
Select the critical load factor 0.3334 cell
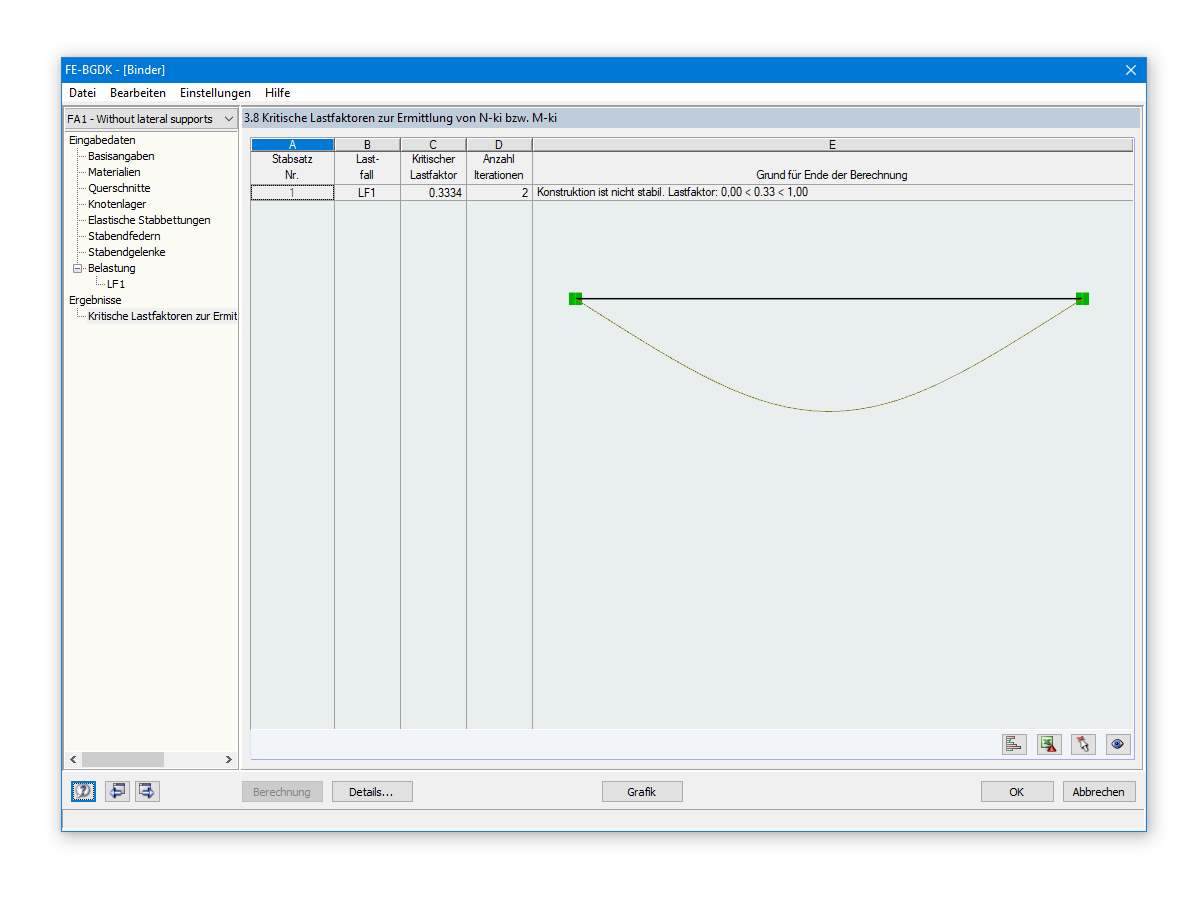433,193
